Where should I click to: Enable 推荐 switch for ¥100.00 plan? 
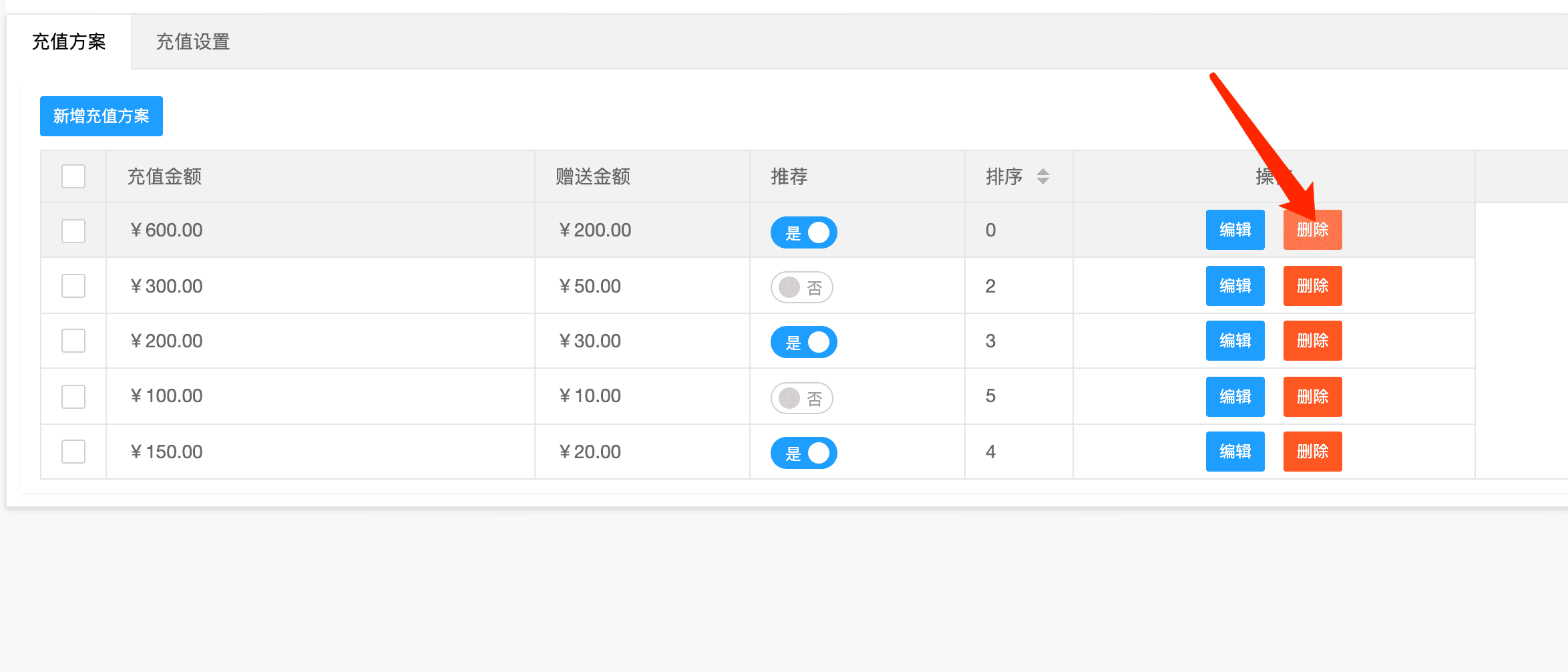pyautogui.click(x=801, y=398)
